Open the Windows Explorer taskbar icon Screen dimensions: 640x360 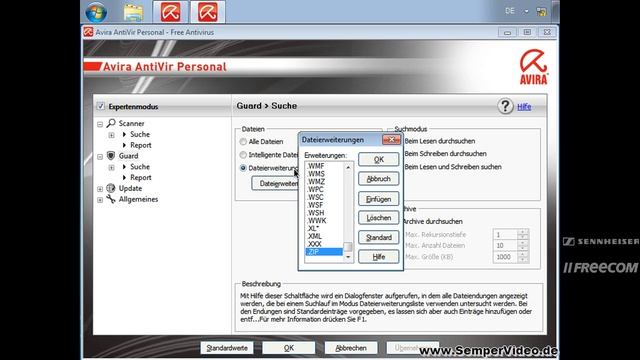[x=133, y=12]
